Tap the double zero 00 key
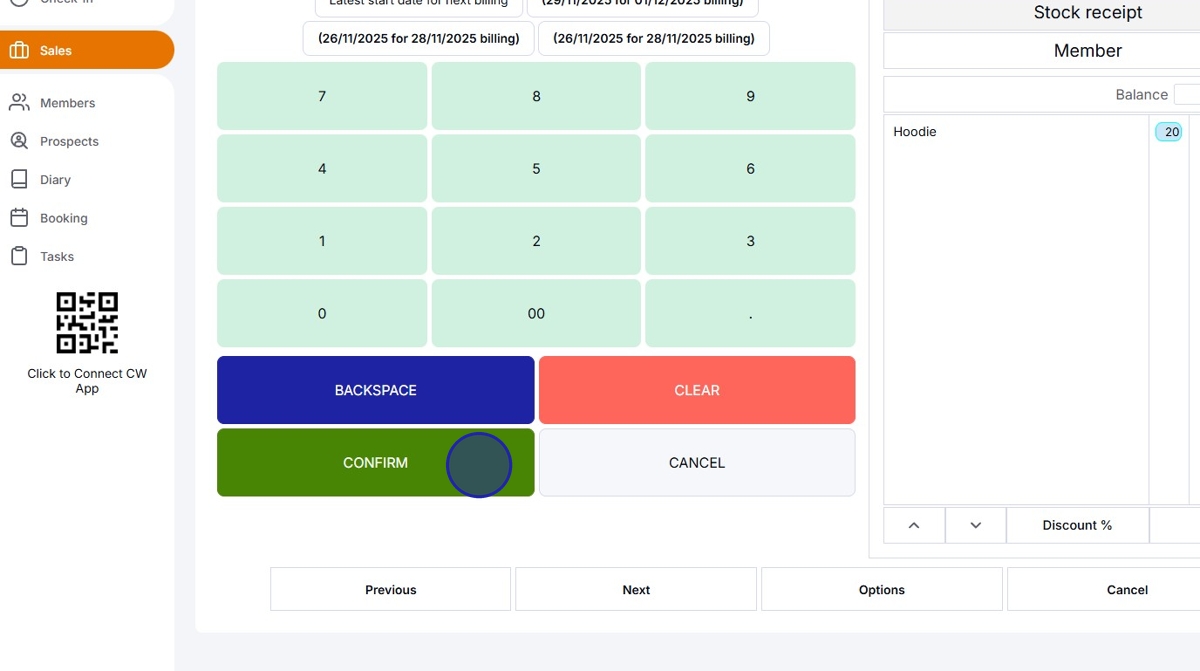Screen dimensions: 1200x671 tap(536, 313)
